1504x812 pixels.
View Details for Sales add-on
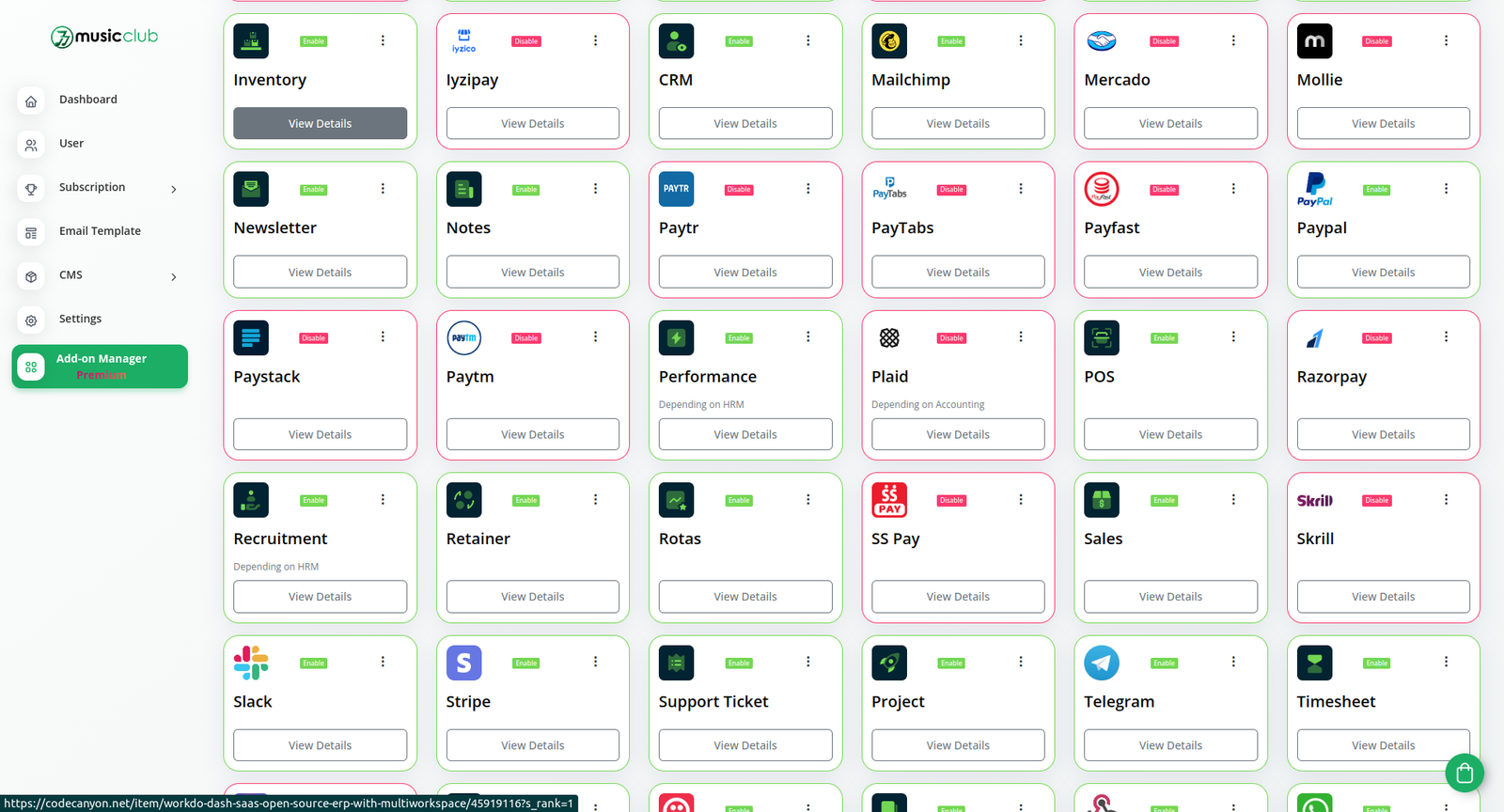coord(1170,597)
